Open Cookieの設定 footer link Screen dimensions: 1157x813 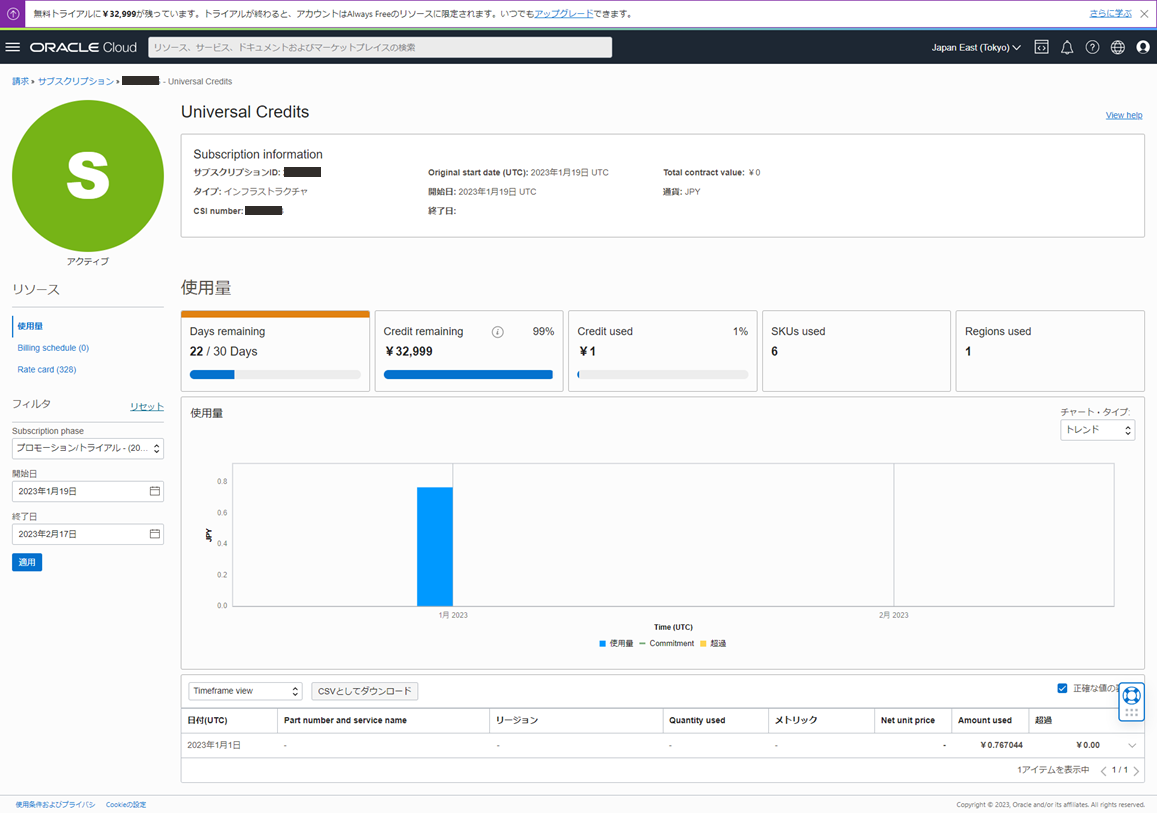(x=126, y=805)
